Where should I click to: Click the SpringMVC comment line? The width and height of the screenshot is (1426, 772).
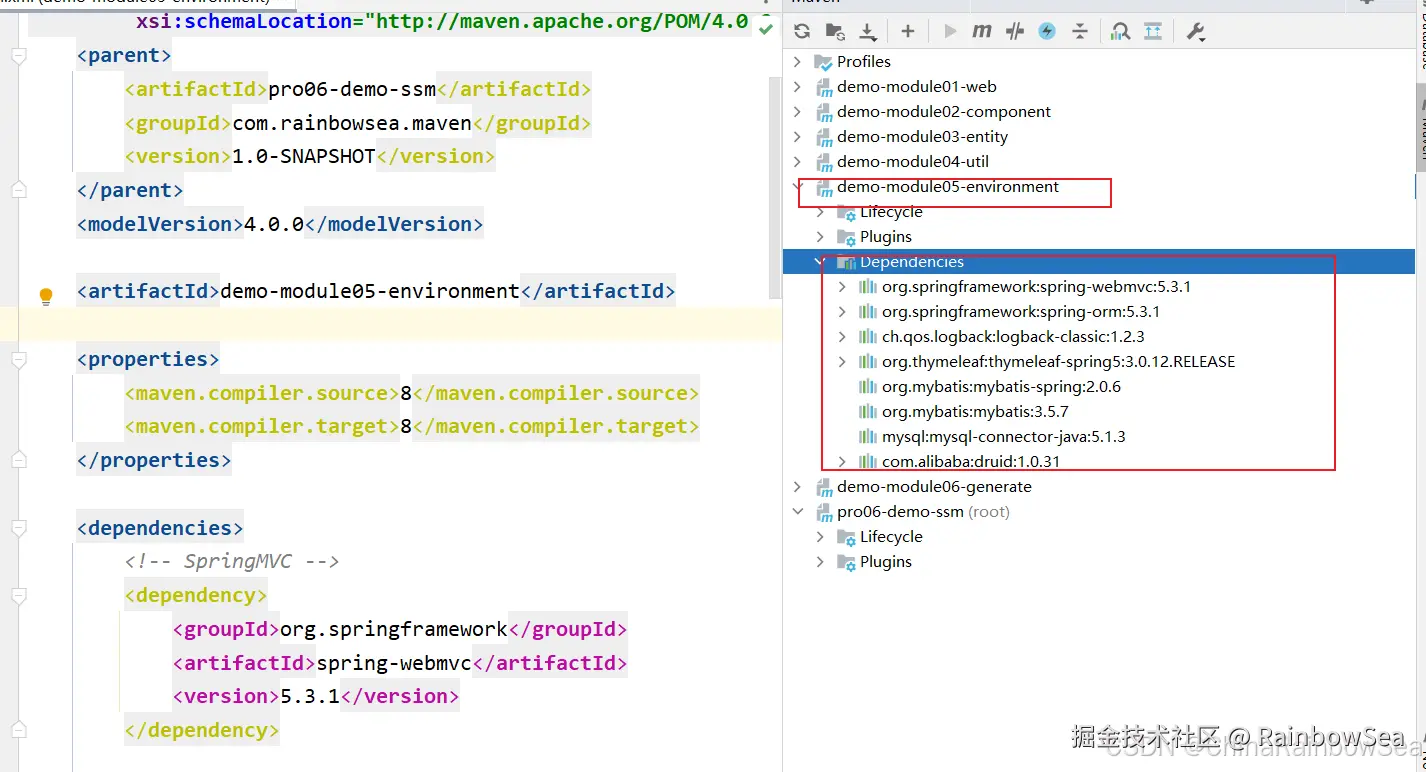pyautogui.click(x=232, y=562)
